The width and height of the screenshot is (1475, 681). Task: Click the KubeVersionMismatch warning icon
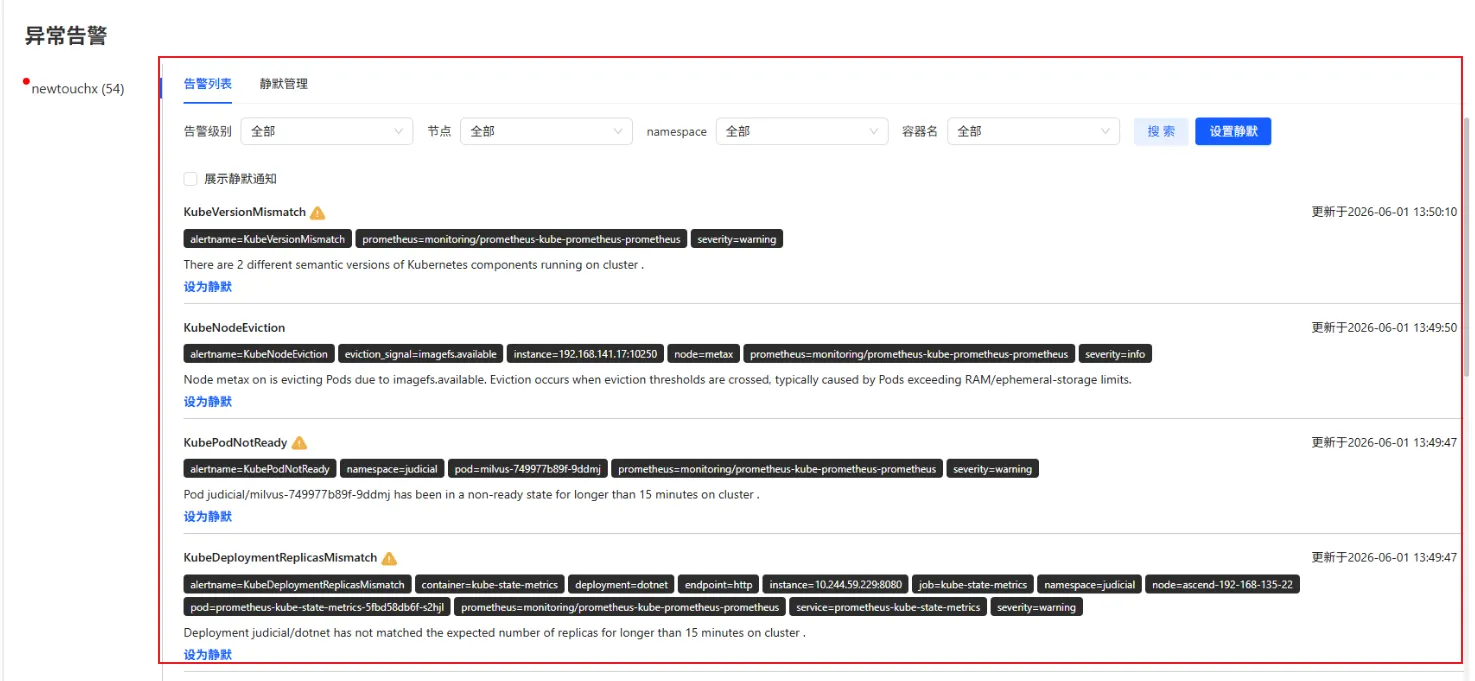[x=318, y=213]
